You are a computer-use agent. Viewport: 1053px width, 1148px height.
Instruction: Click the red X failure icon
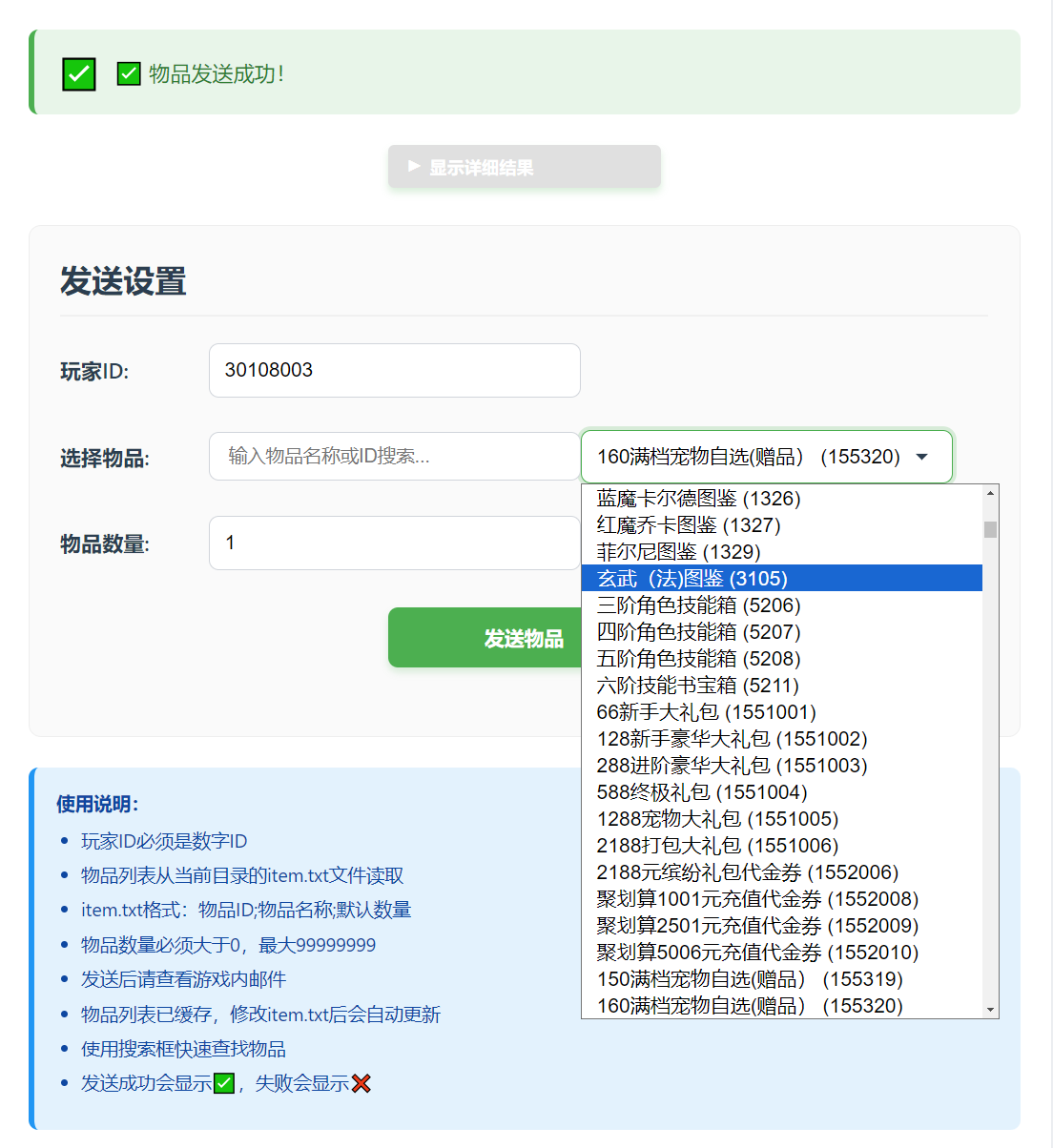[361, 1083]
